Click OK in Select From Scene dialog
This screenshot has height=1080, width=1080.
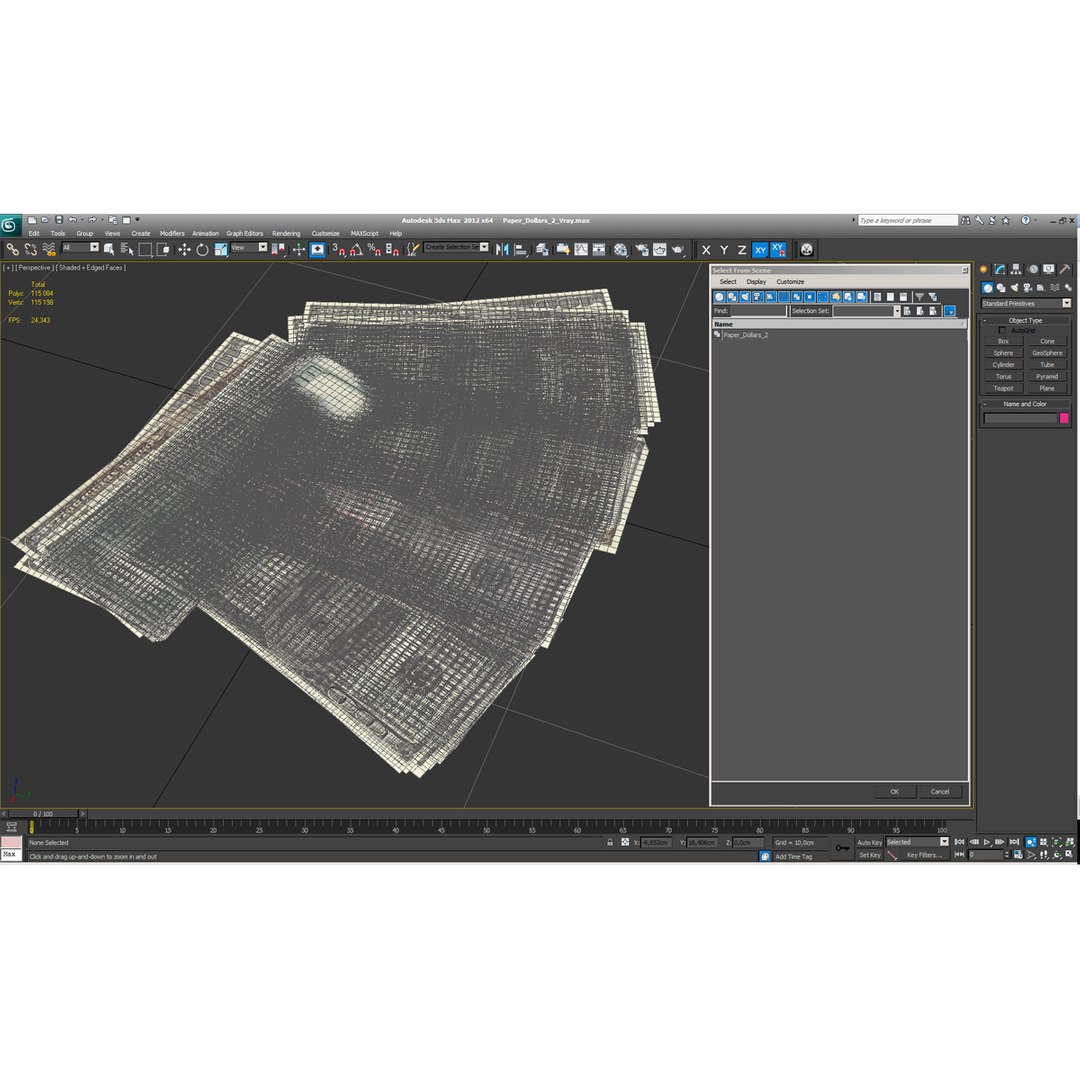894,791
